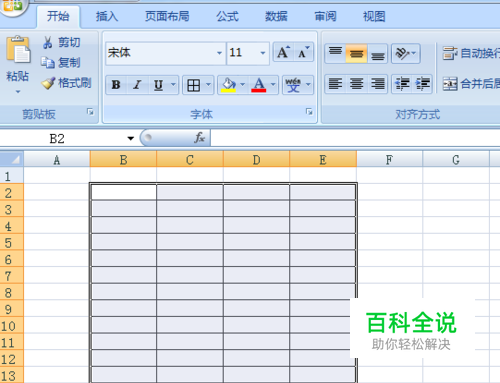The image size is (500, 383).
Task: Expand the font size 11 dropdown
Action: [x=263, y=53]
